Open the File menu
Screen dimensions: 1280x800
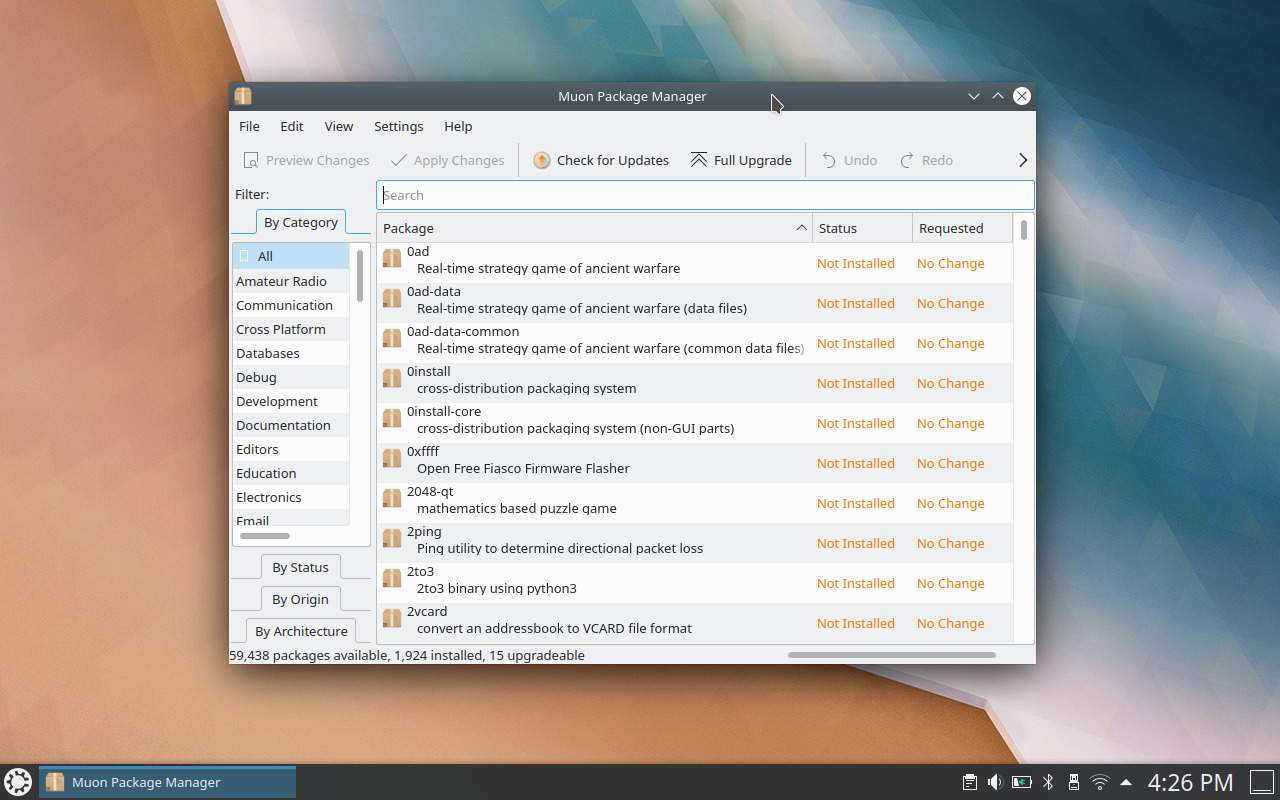click(x=248, y=126)
